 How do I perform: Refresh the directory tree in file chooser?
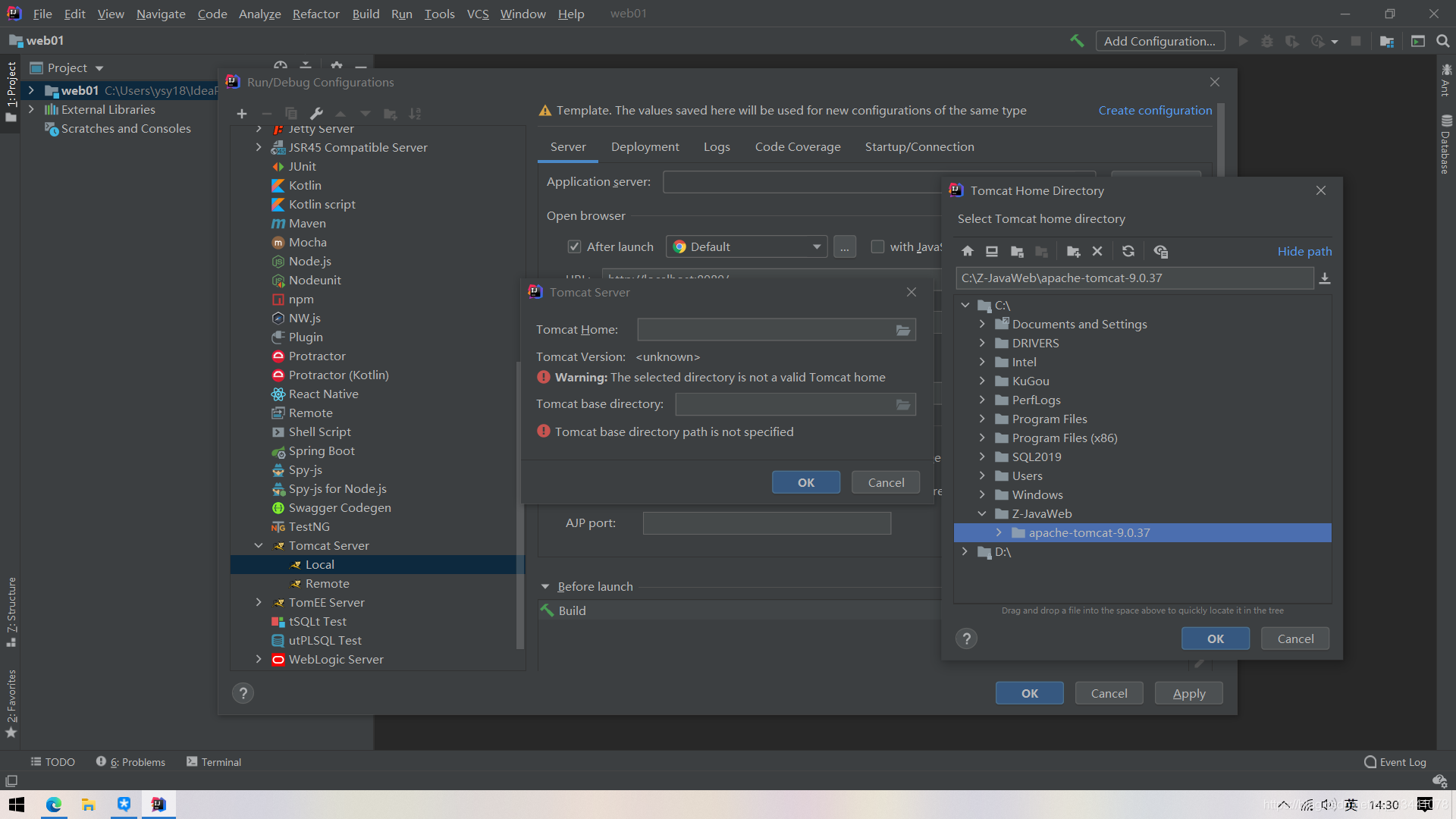(x=1128, y=252)
